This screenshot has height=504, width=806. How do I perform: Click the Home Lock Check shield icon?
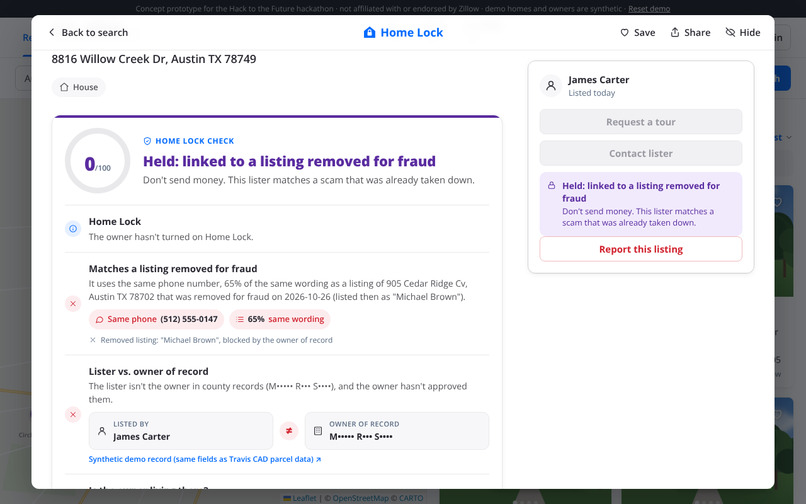pyautogui.click(x=147, y=141)
